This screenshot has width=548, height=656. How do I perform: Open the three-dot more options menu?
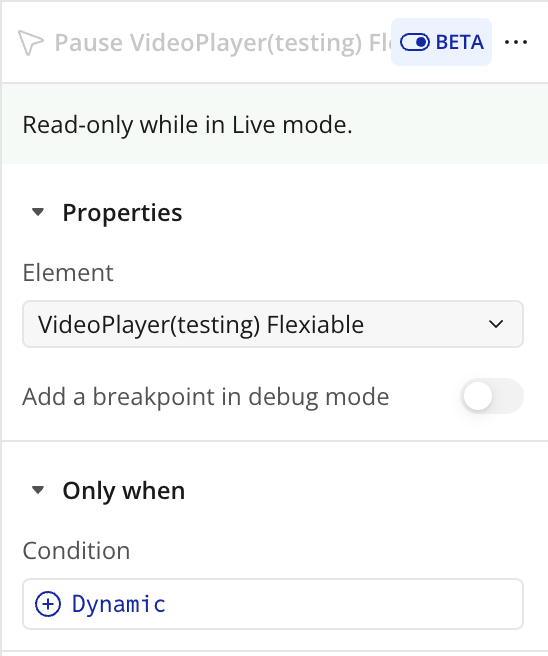tap(515, 42)
